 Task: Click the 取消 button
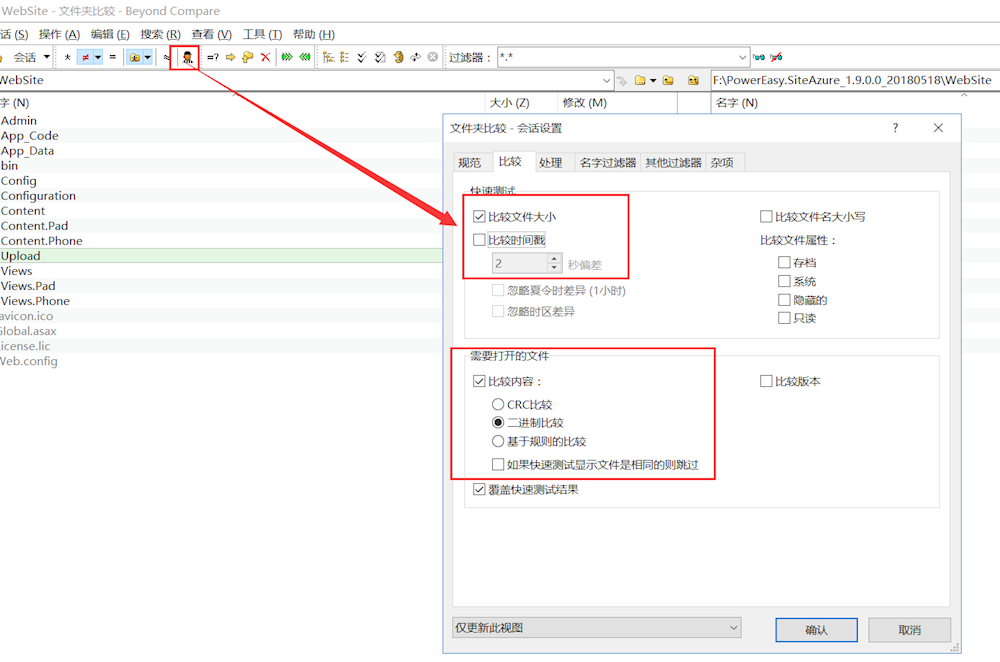pos(908,630)
